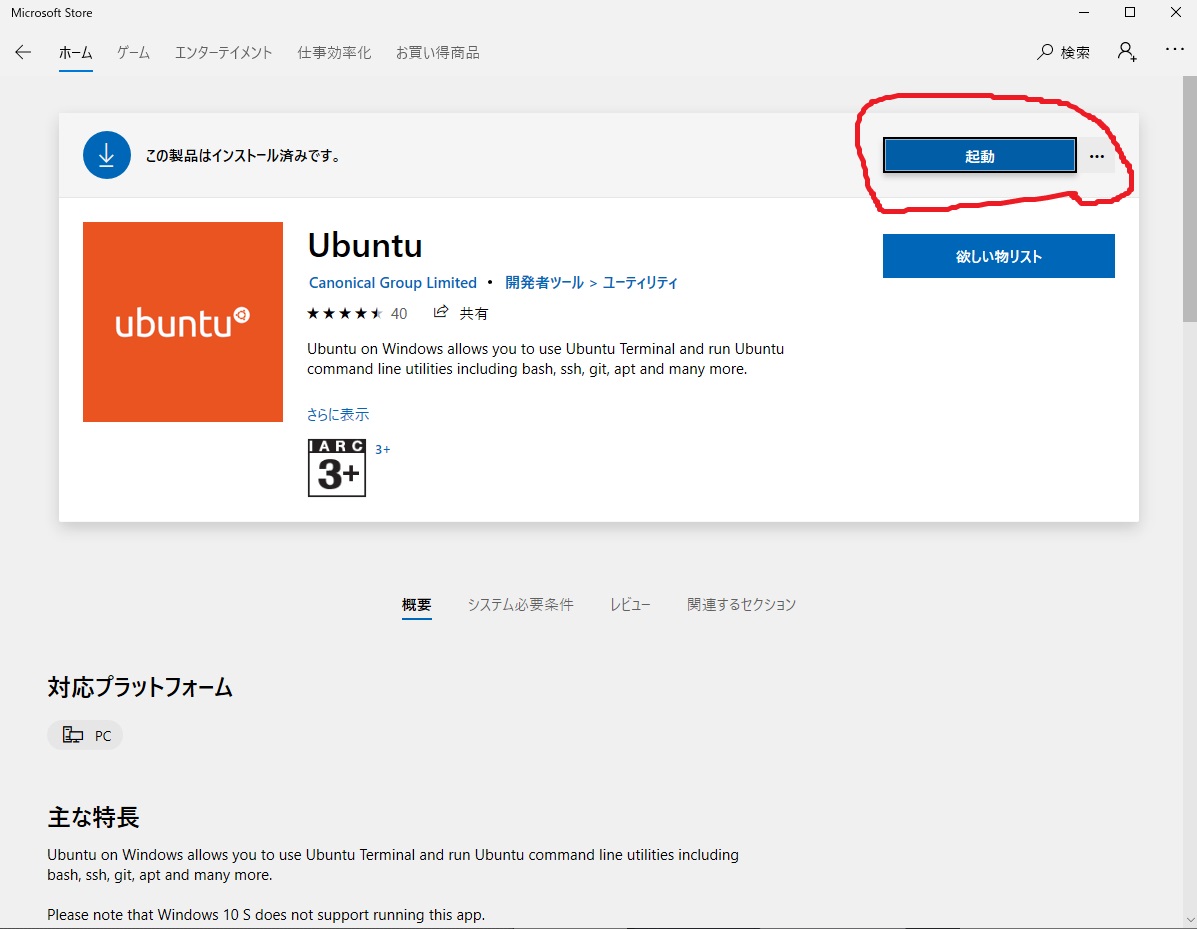Open the ユーティリティ subcategory link
The image size is (1197, 929).
click(640, 282)
